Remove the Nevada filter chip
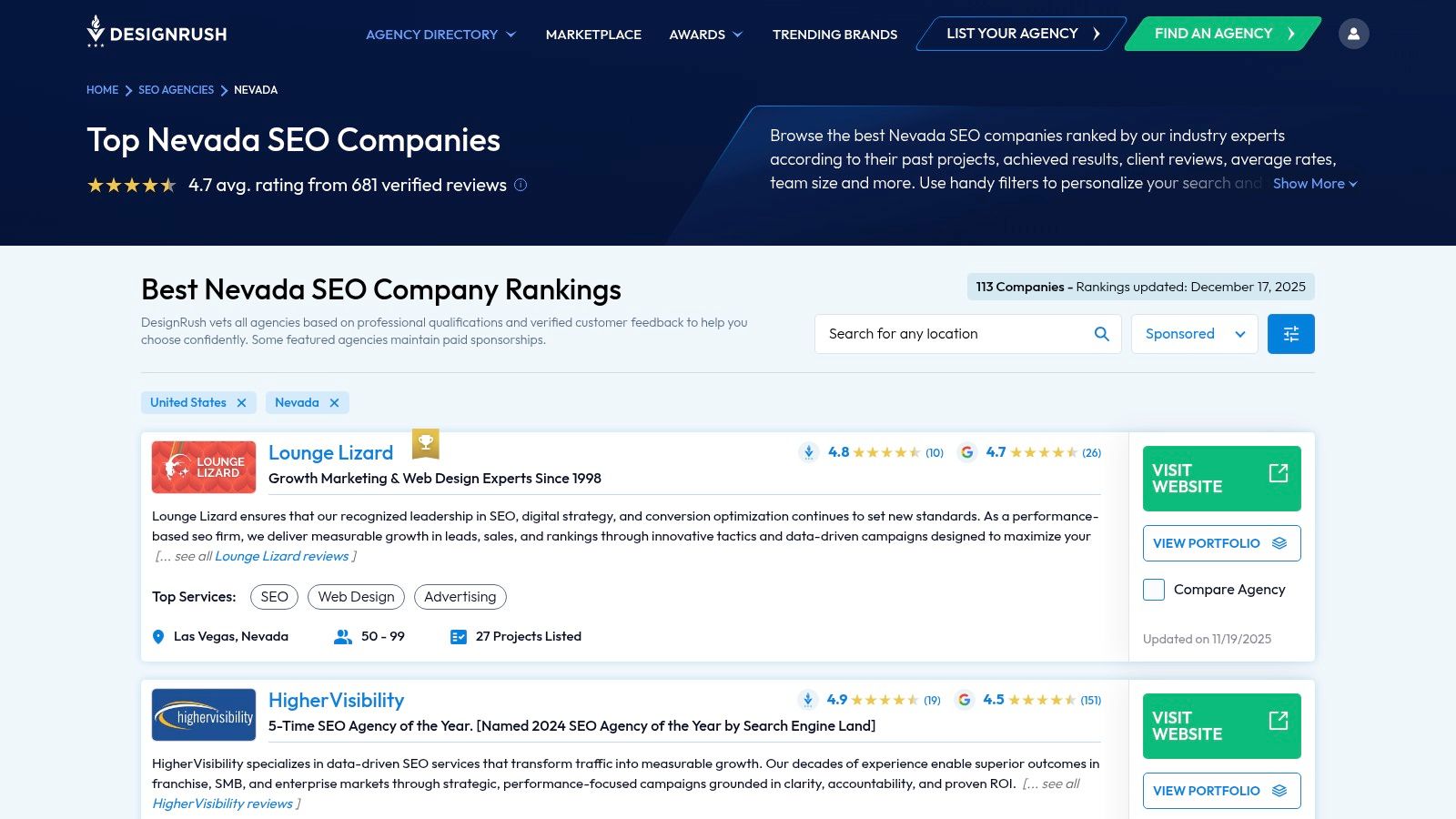 coord(334,402)
